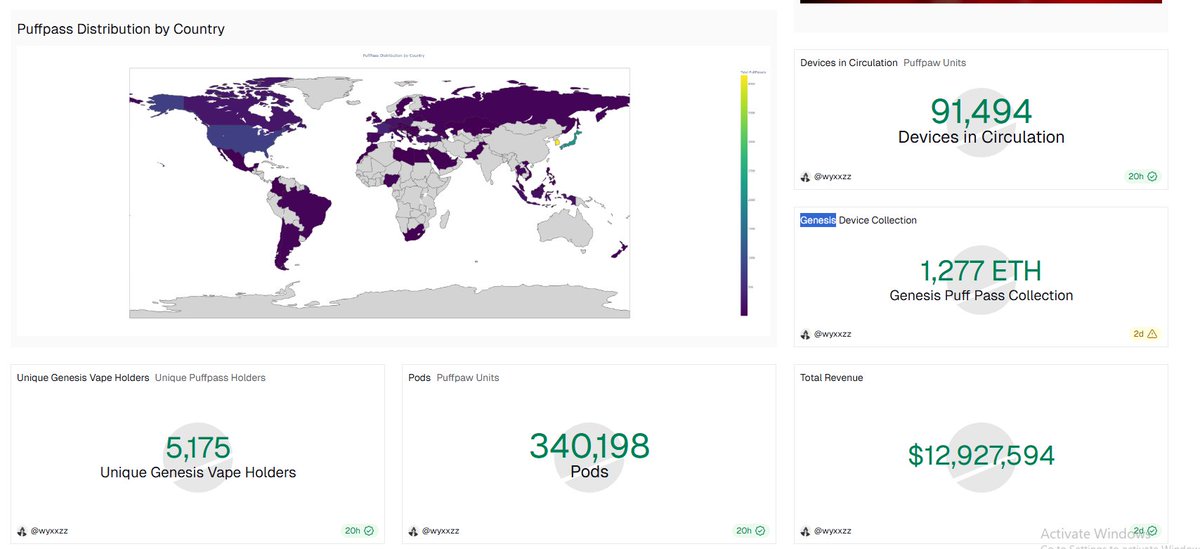
Task: Click the 91,494 devices counter value
Action: (x=981, y=111)
